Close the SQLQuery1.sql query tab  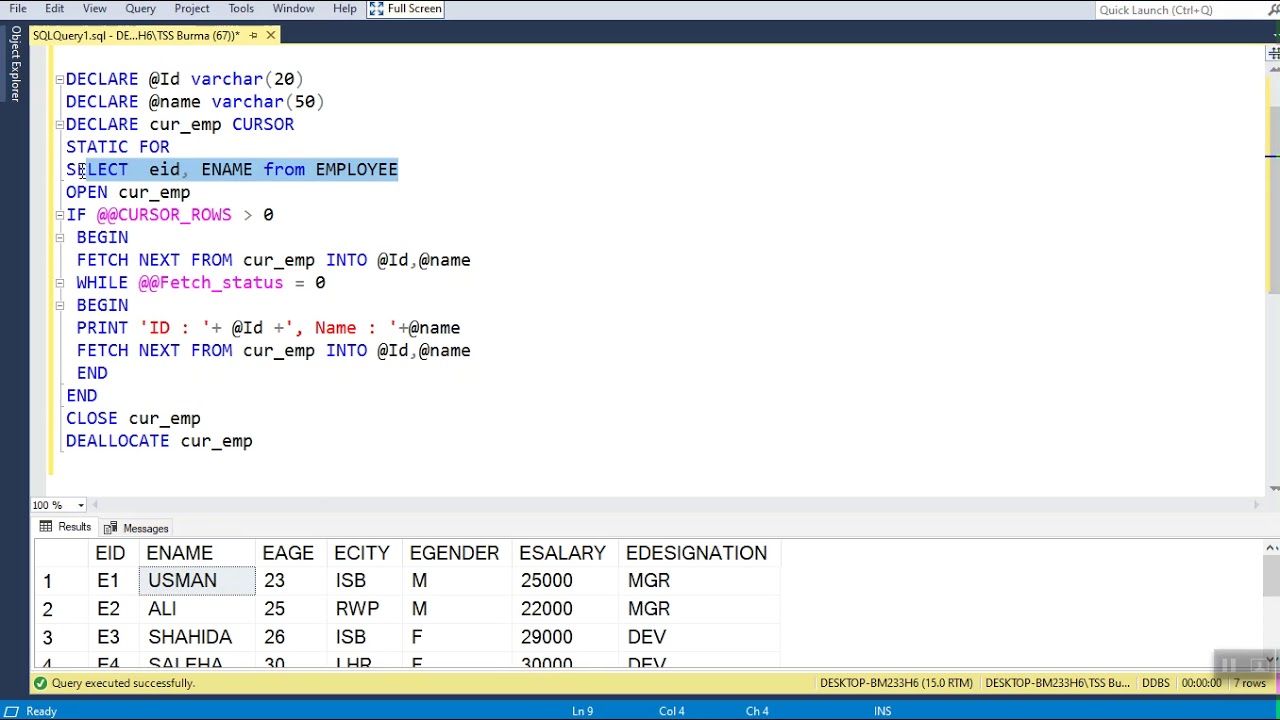point(270,35)
